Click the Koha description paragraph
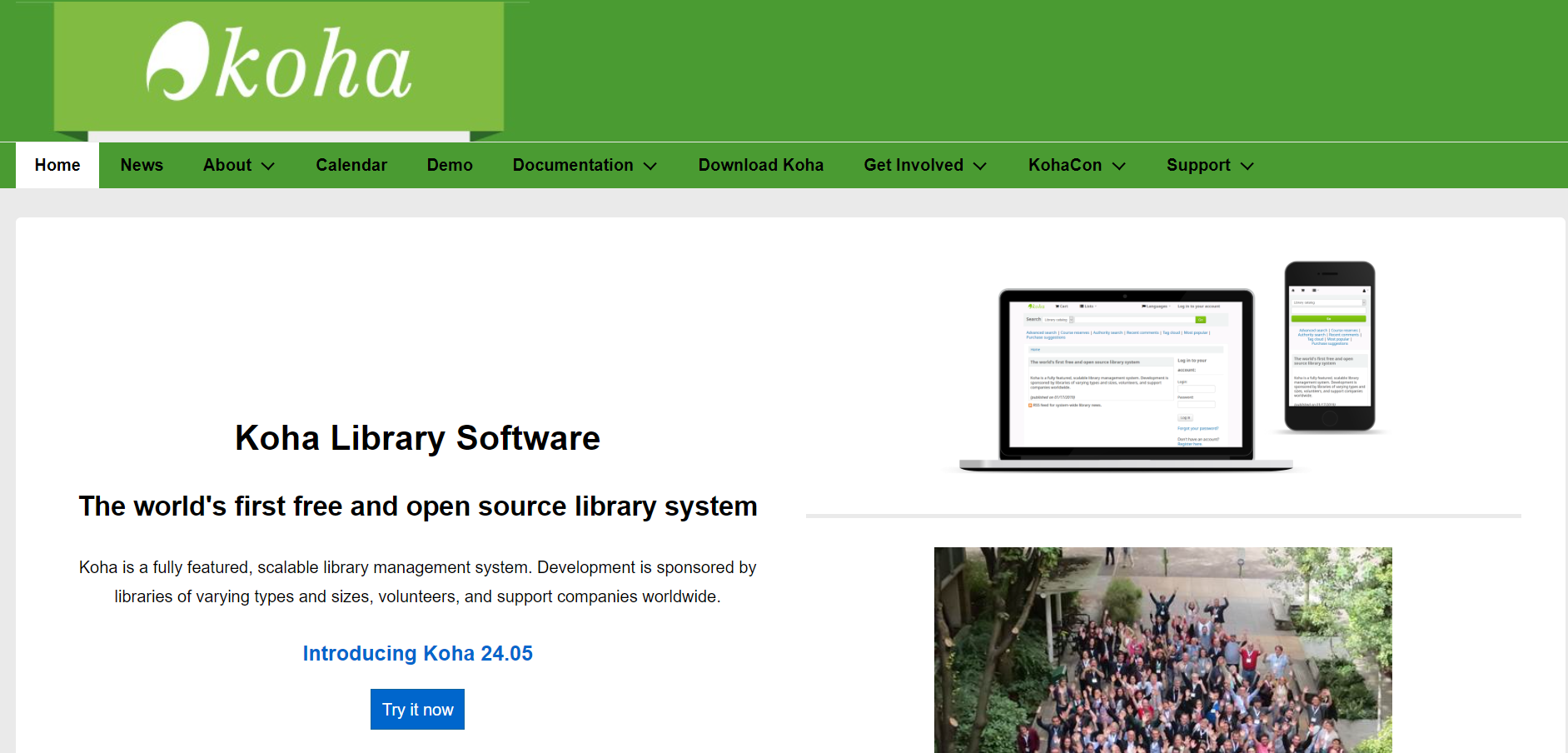The image size is (1568, 753). click(x=418, y=581)
